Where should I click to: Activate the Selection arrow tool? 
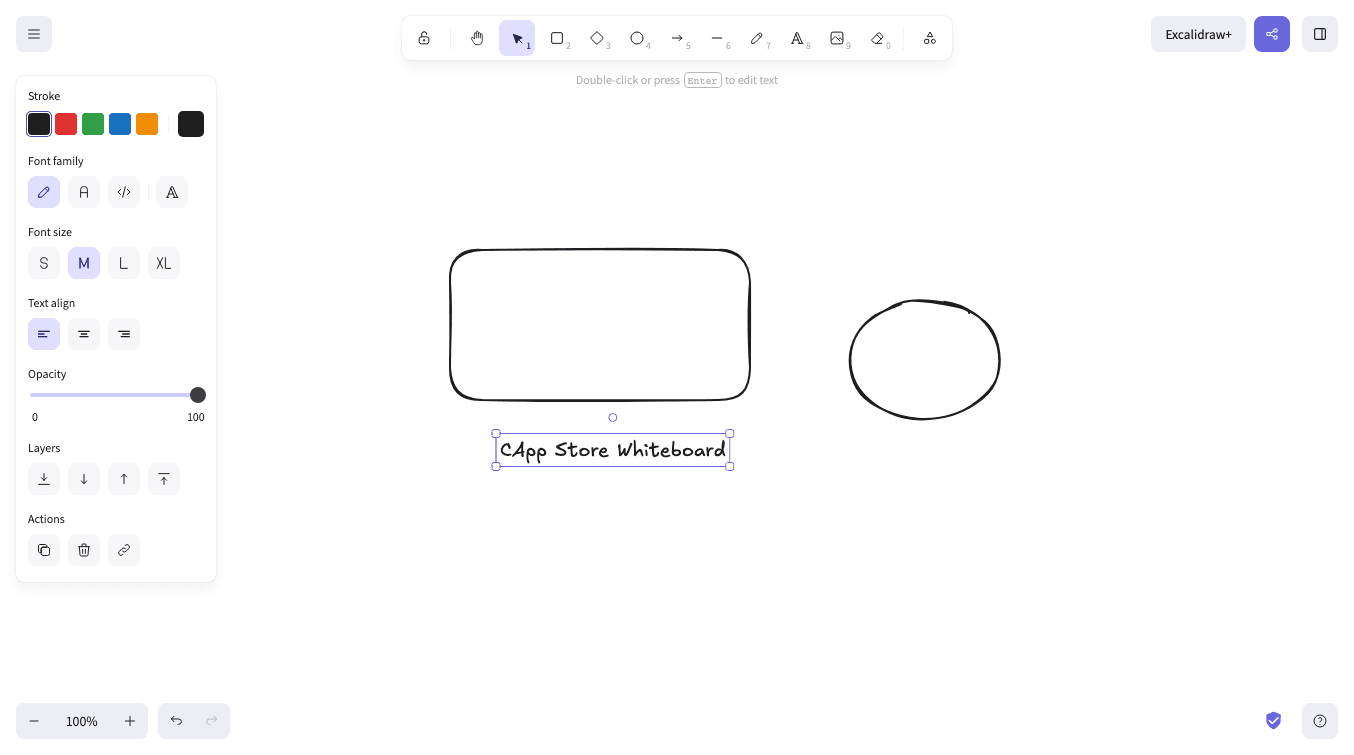pyautogui.click(x=517, y=38)
